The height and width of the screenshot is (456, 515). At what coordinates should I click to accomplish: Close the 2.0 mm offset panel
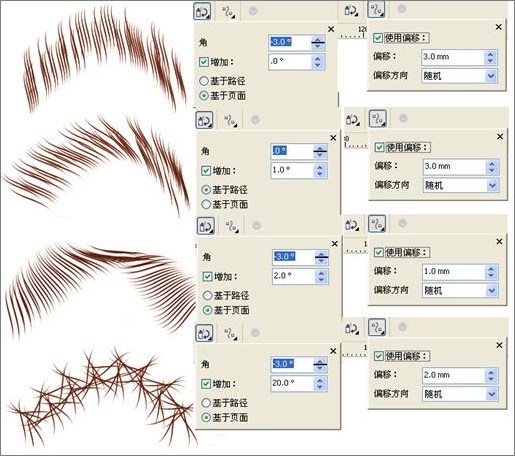pyautogui.click(x=499, y=345)
